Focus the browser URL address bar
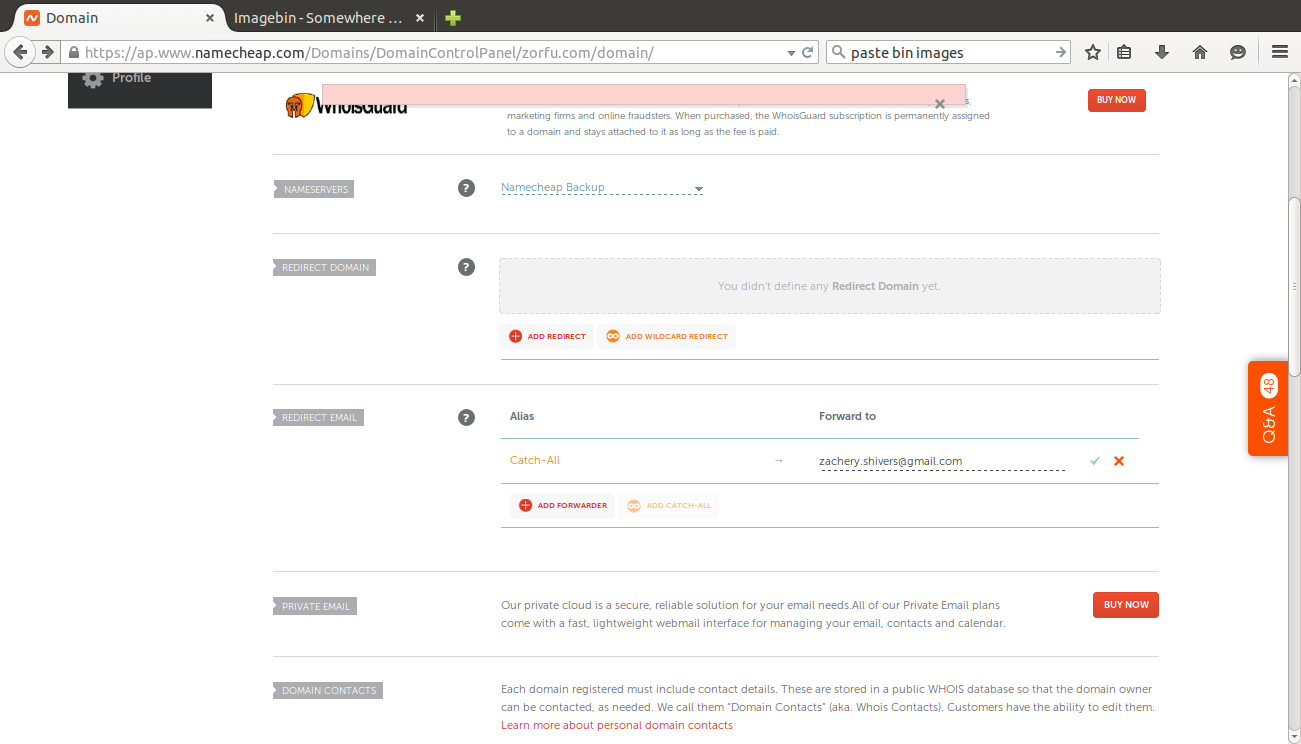1301x744 pixels. point(430,53)
